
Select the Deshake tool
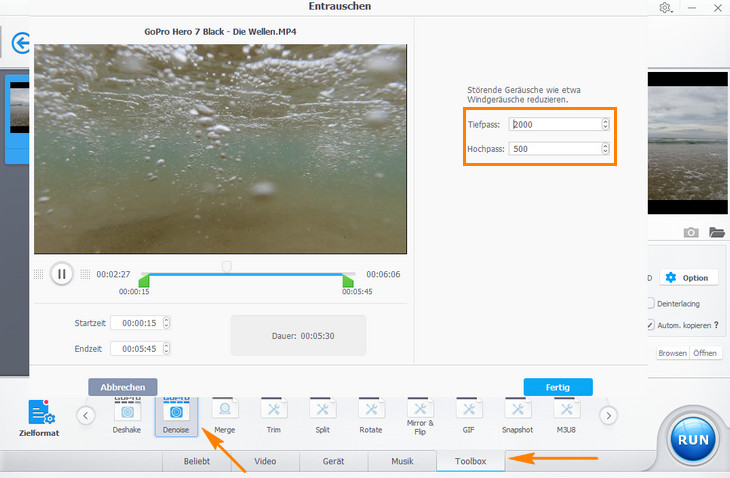pyautogui.click(x=127, y=416)
